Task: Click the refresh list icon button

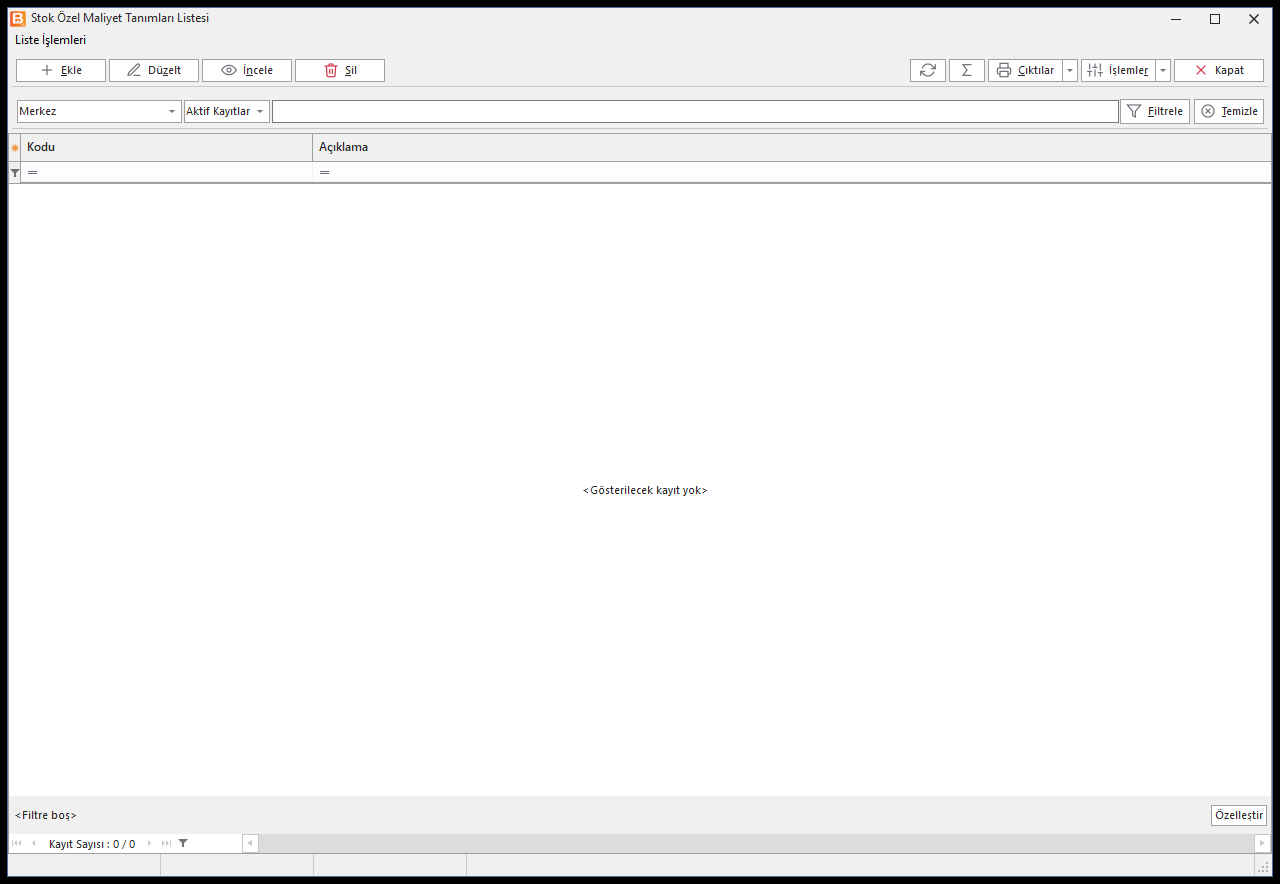Action: (928, 70)
